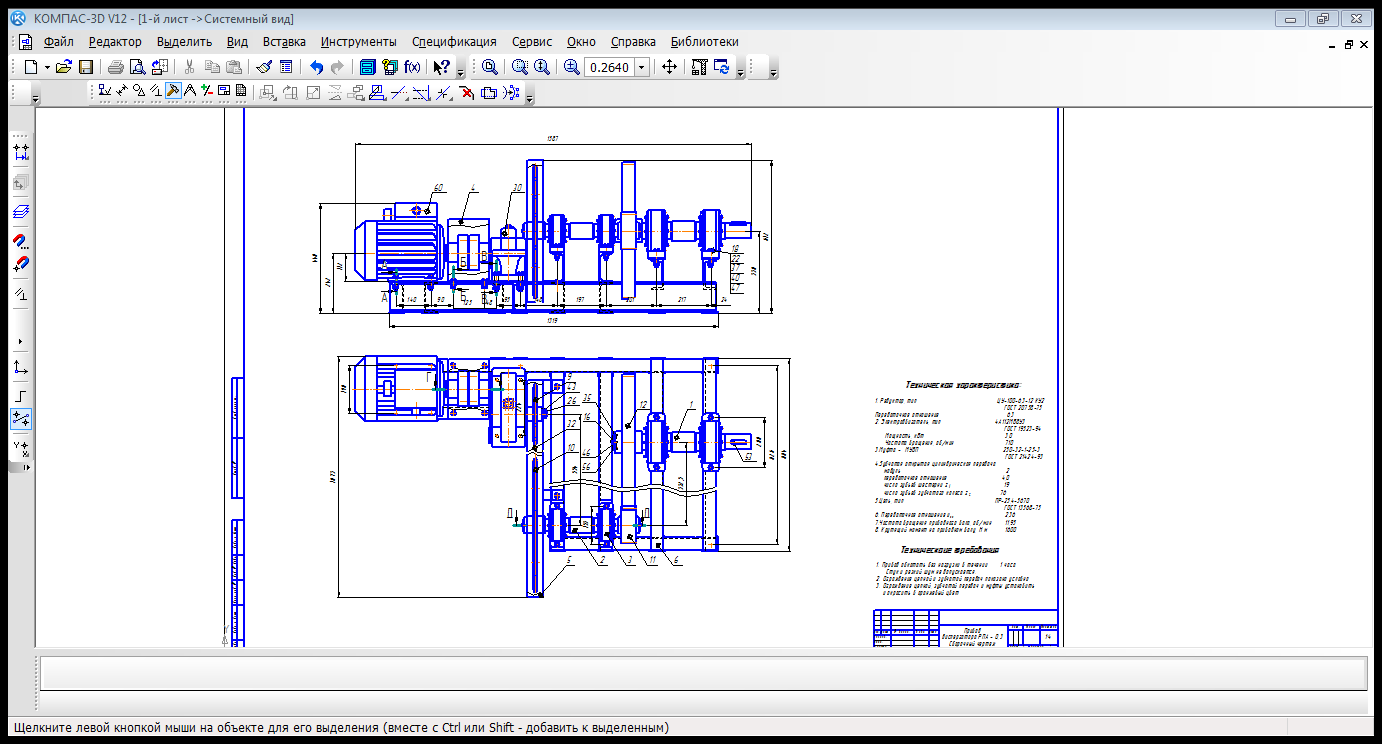
Task: Activate the pan view cross-arrows icon
Action: [669, 67]
